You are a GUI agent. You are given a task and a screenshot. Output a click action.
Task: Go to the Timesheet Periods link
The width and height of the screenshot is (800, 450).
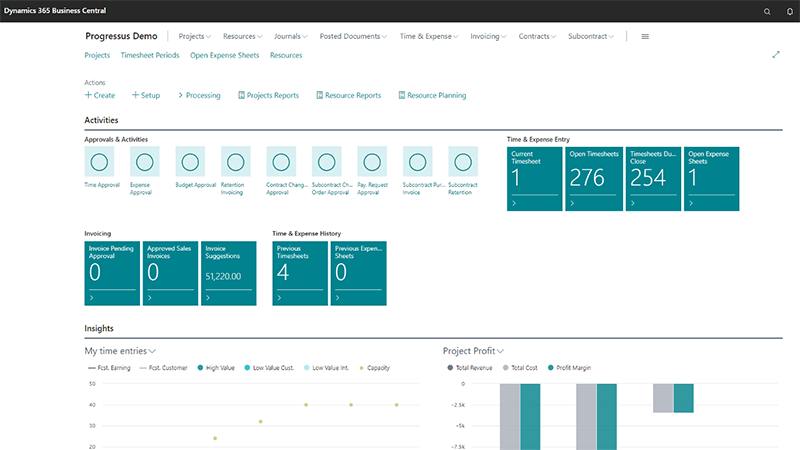150,55
